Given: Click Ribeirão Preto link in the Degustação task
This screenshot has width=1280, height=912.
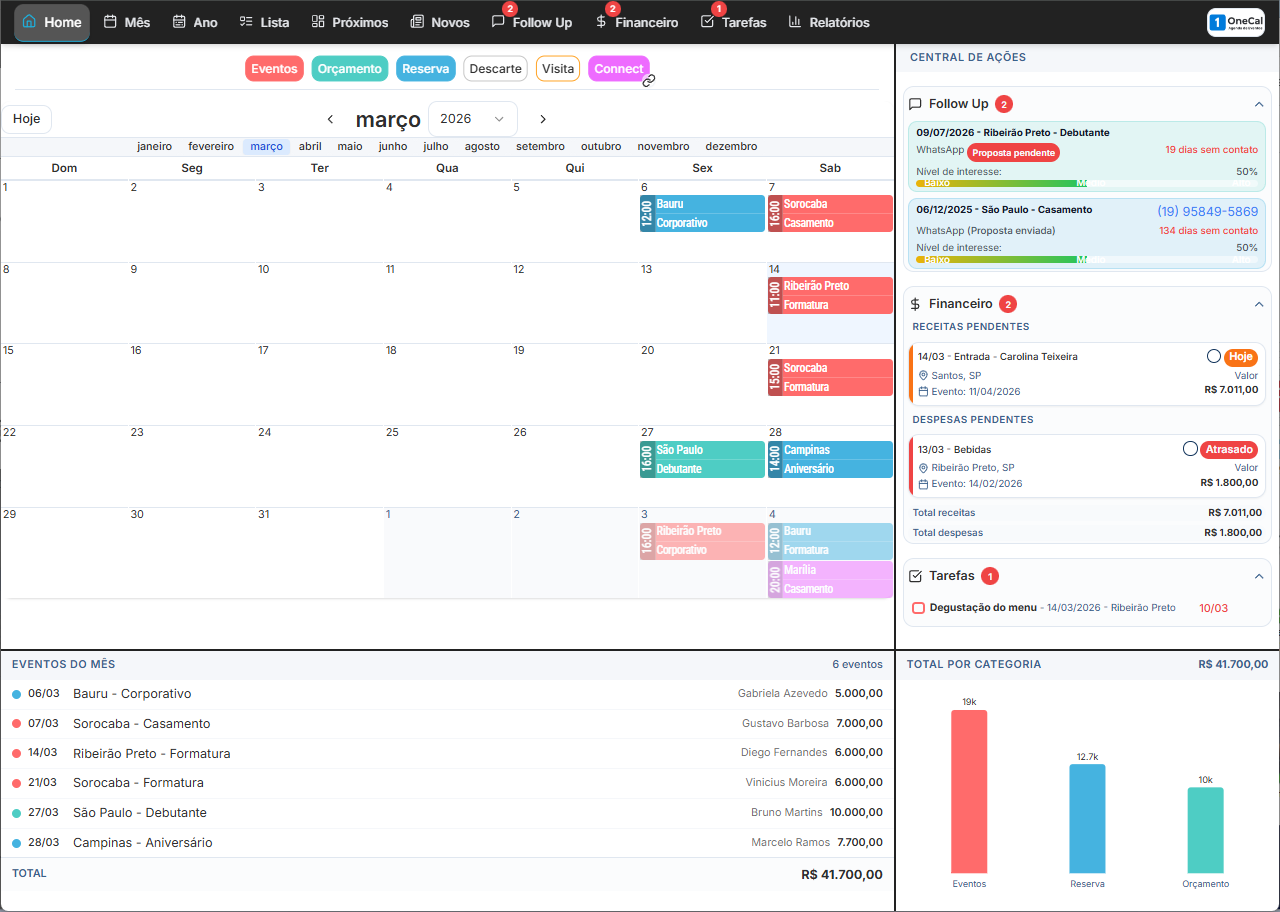Looking at the screenshot, I should point(1143,608).
